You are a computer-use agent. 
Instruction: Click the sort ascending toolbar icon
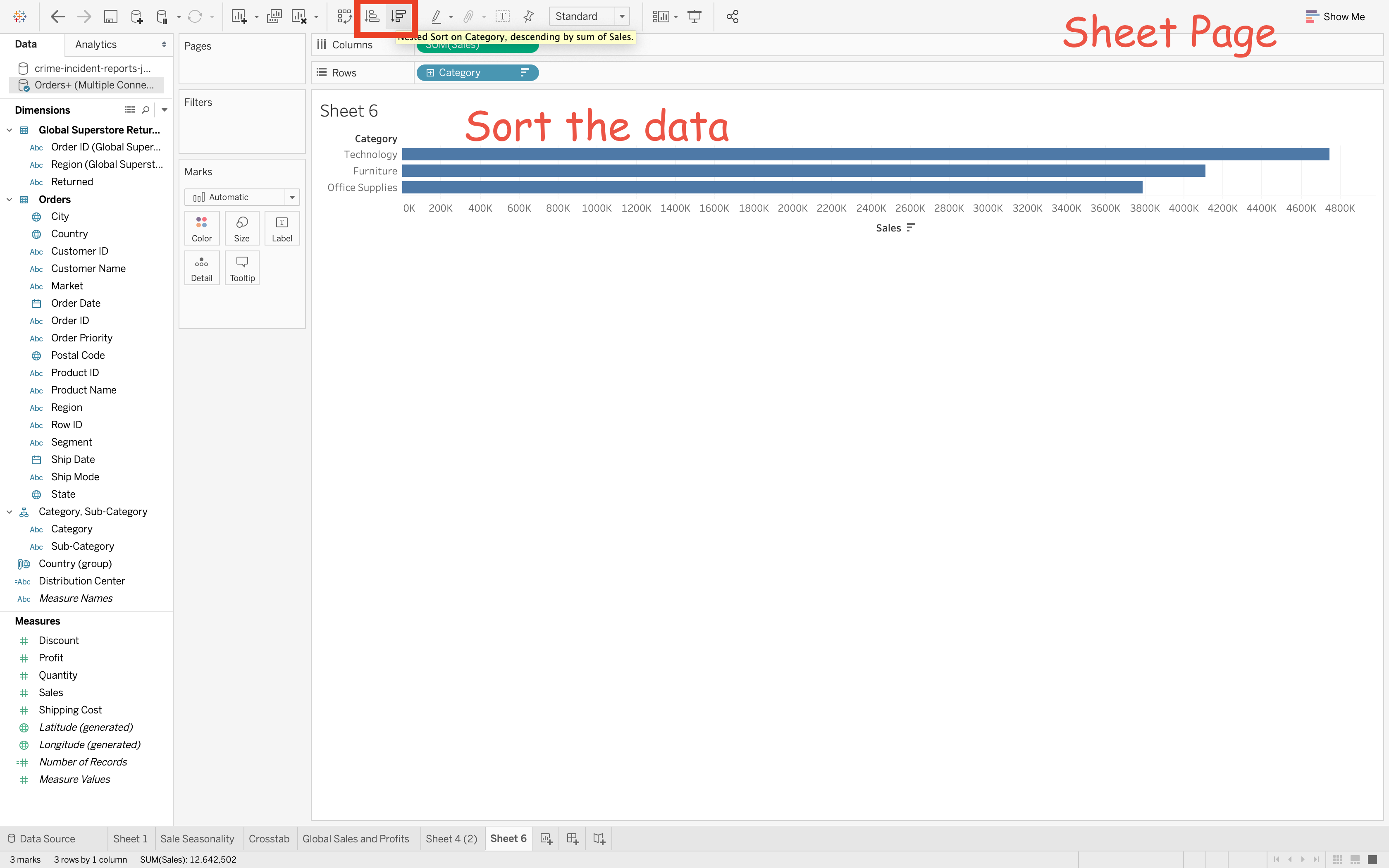tap(372, 17)
